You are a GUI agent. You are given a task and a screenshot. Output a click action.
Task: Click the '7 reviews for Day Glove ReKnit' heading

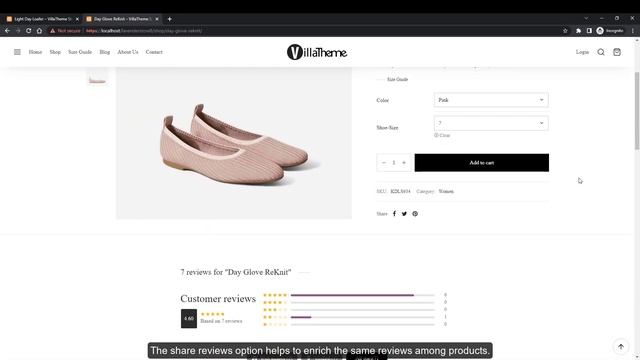click(x=236, y=272)
